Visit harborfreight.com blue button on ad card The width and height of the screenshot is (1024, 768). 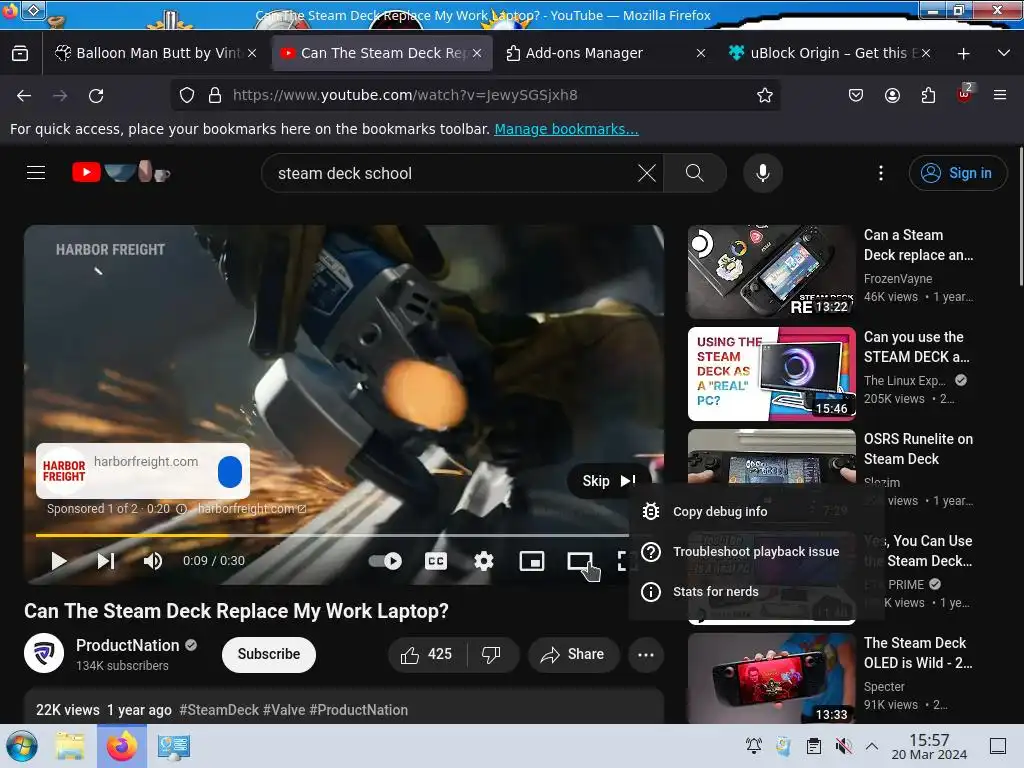click(x=230, y=472)
